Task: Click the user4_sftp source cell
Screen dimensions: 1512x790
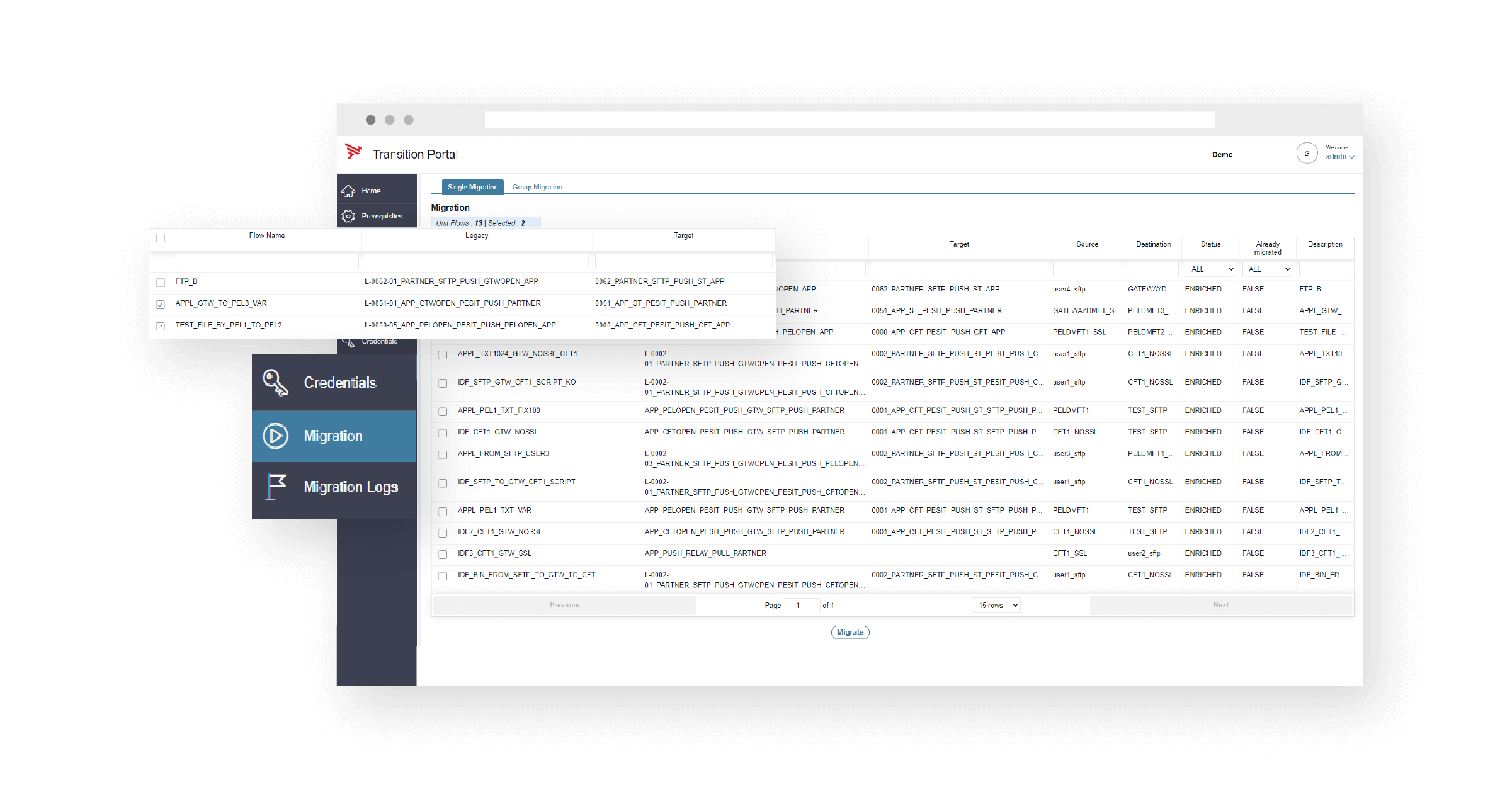Action: pyautogui.click(x=1069, y=290)
